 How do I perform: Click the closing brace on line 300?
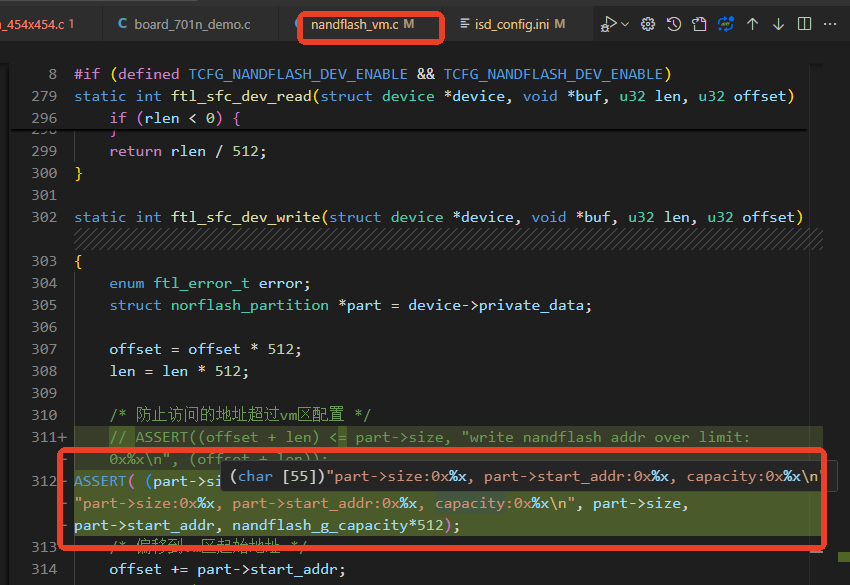point(79,173)
